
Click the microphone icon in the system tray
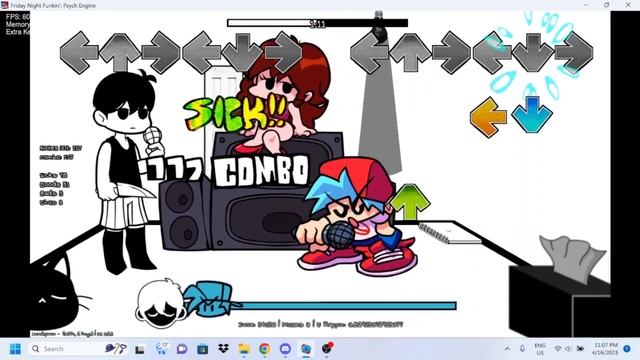click(522, 349)
